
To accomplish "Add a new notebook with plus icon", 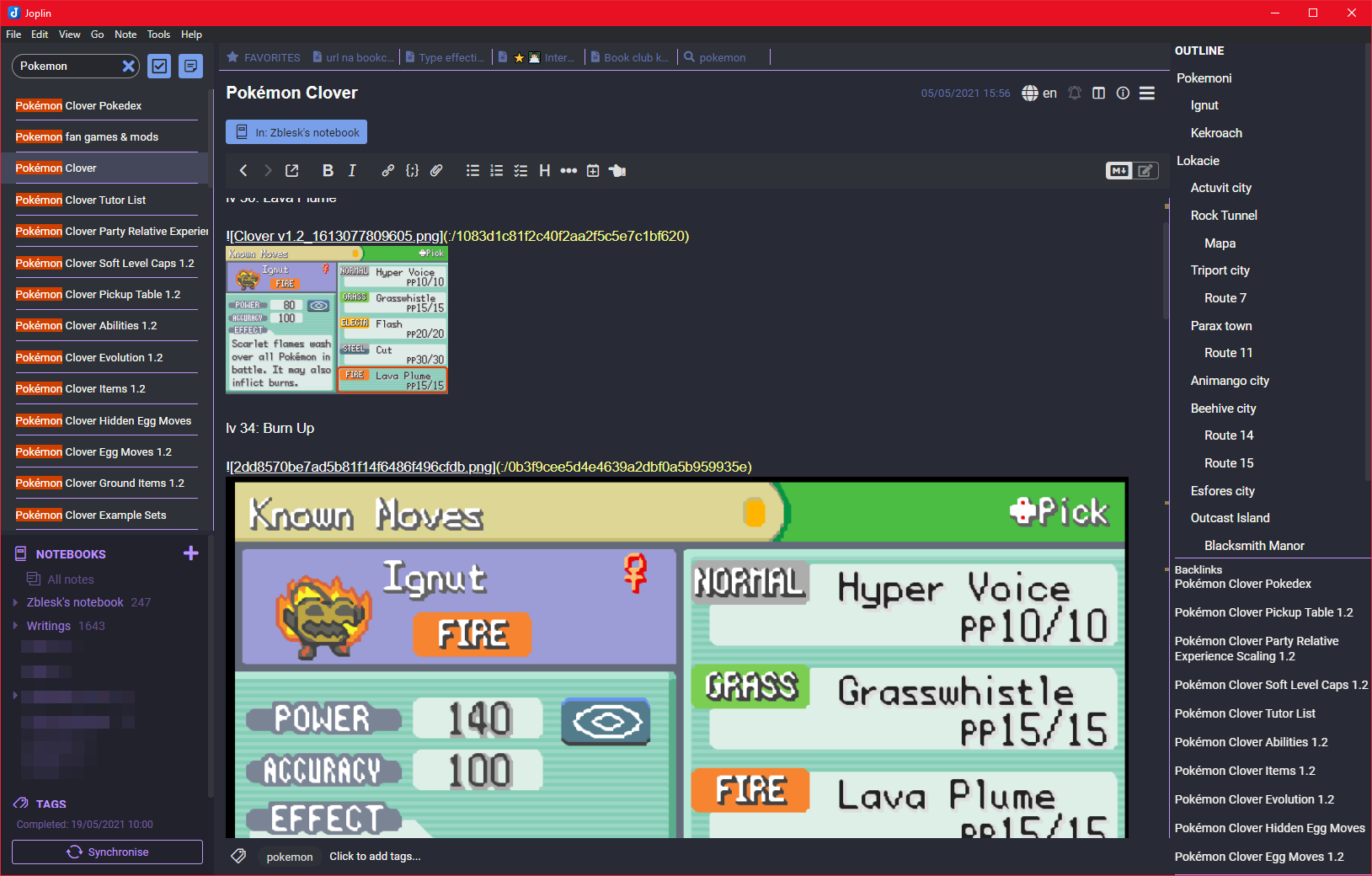I will pyautogui.click(x=190, y=553).
